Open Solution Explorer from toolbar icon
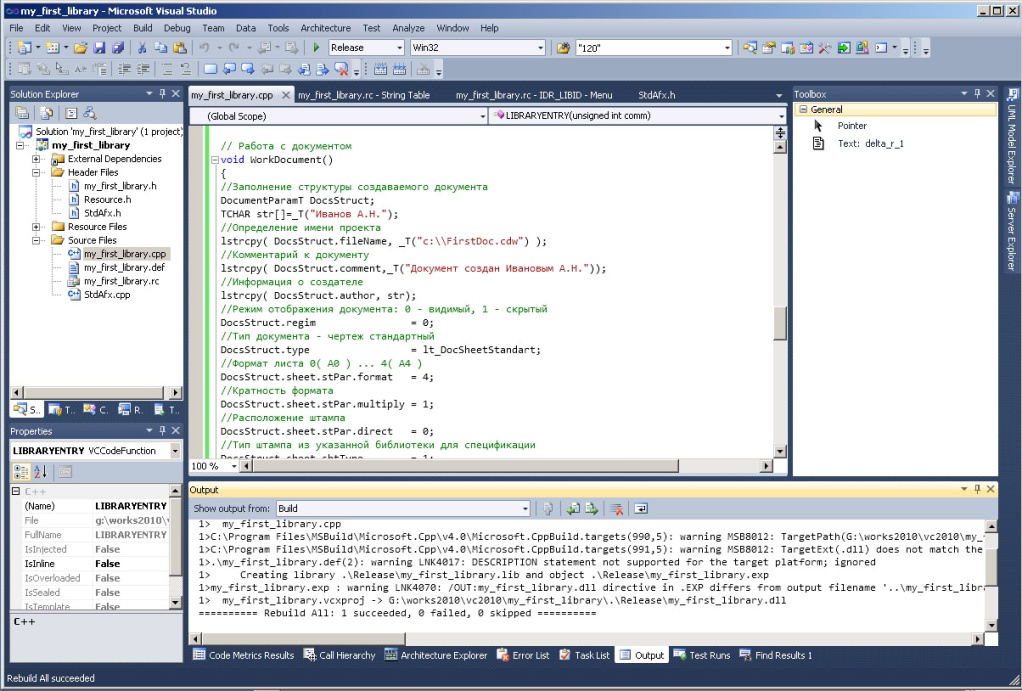This screenshot has height=691, width=1022. click(x=750, y=48)
